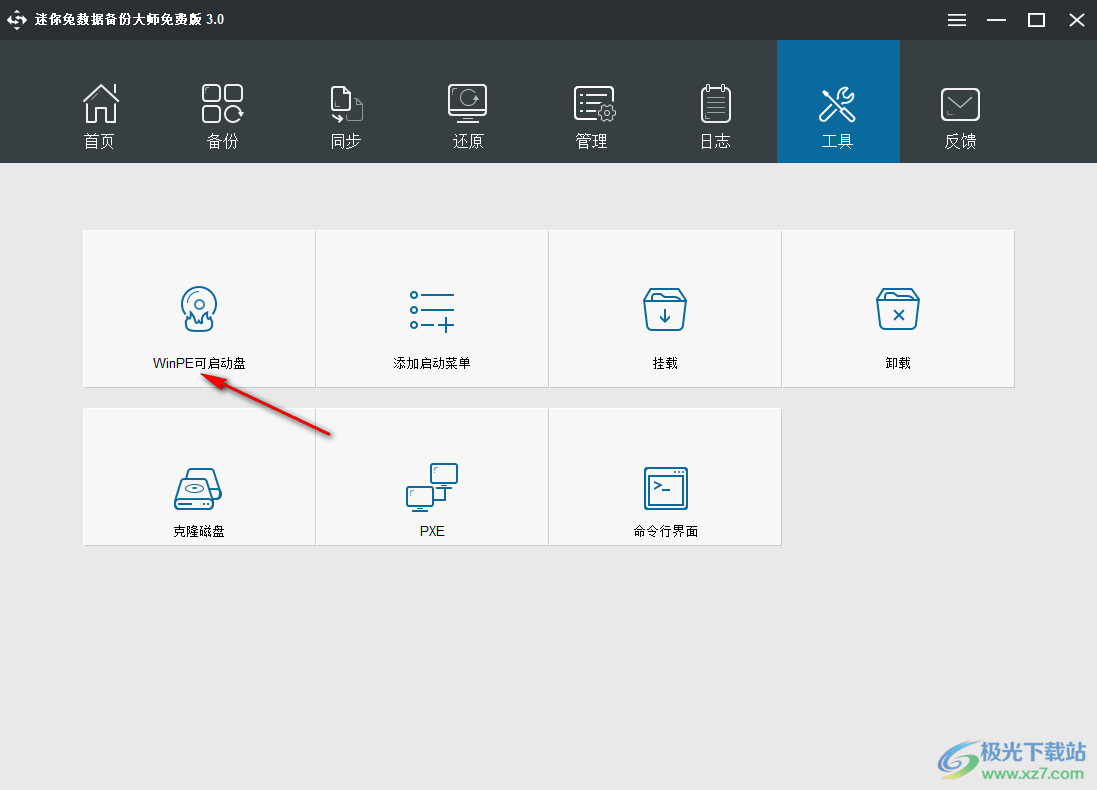Maximize the application window
The image size is (1097, 790).
click(x=1036, y=19)
